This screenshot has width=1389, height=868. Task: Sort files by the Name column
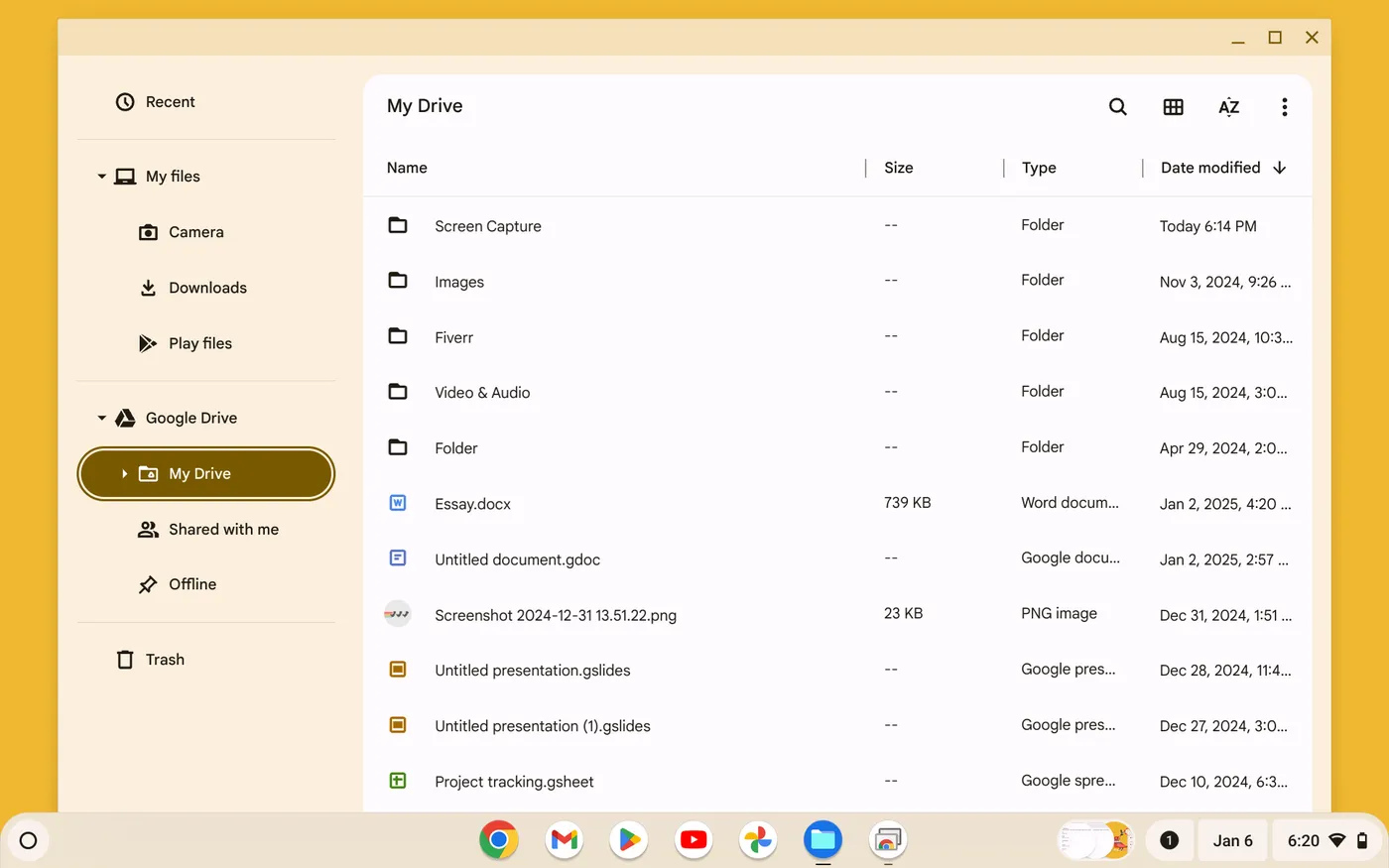(407, 168)
